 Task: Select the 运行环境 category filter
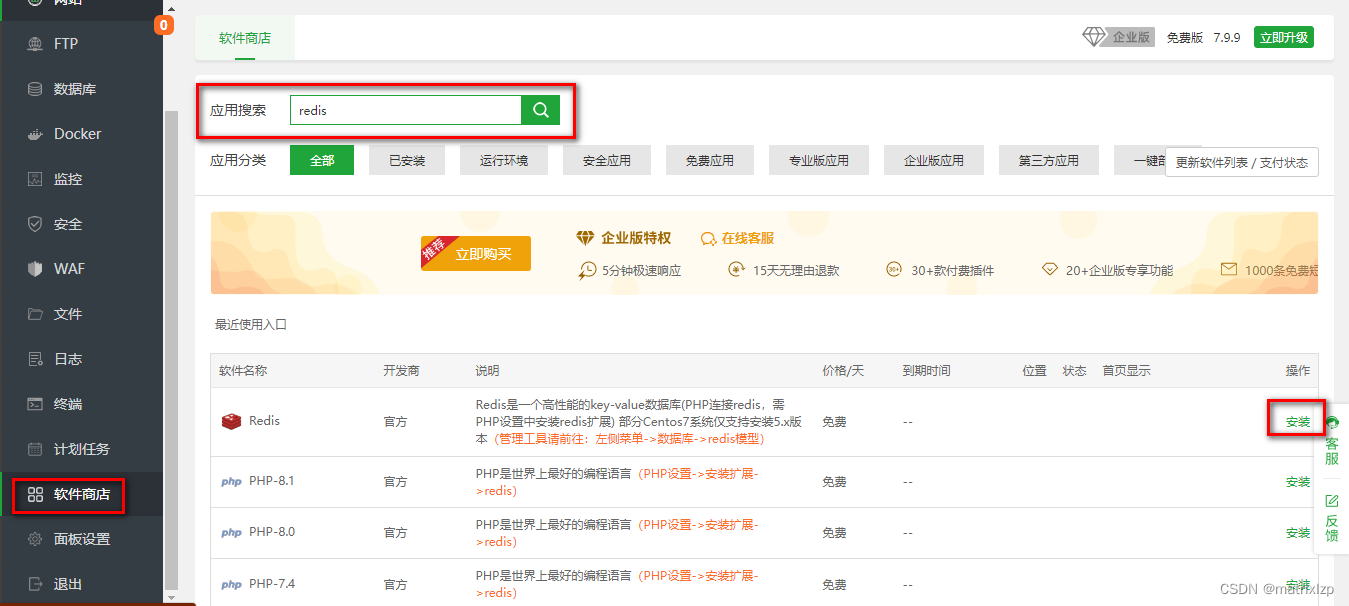click(504, 160)
